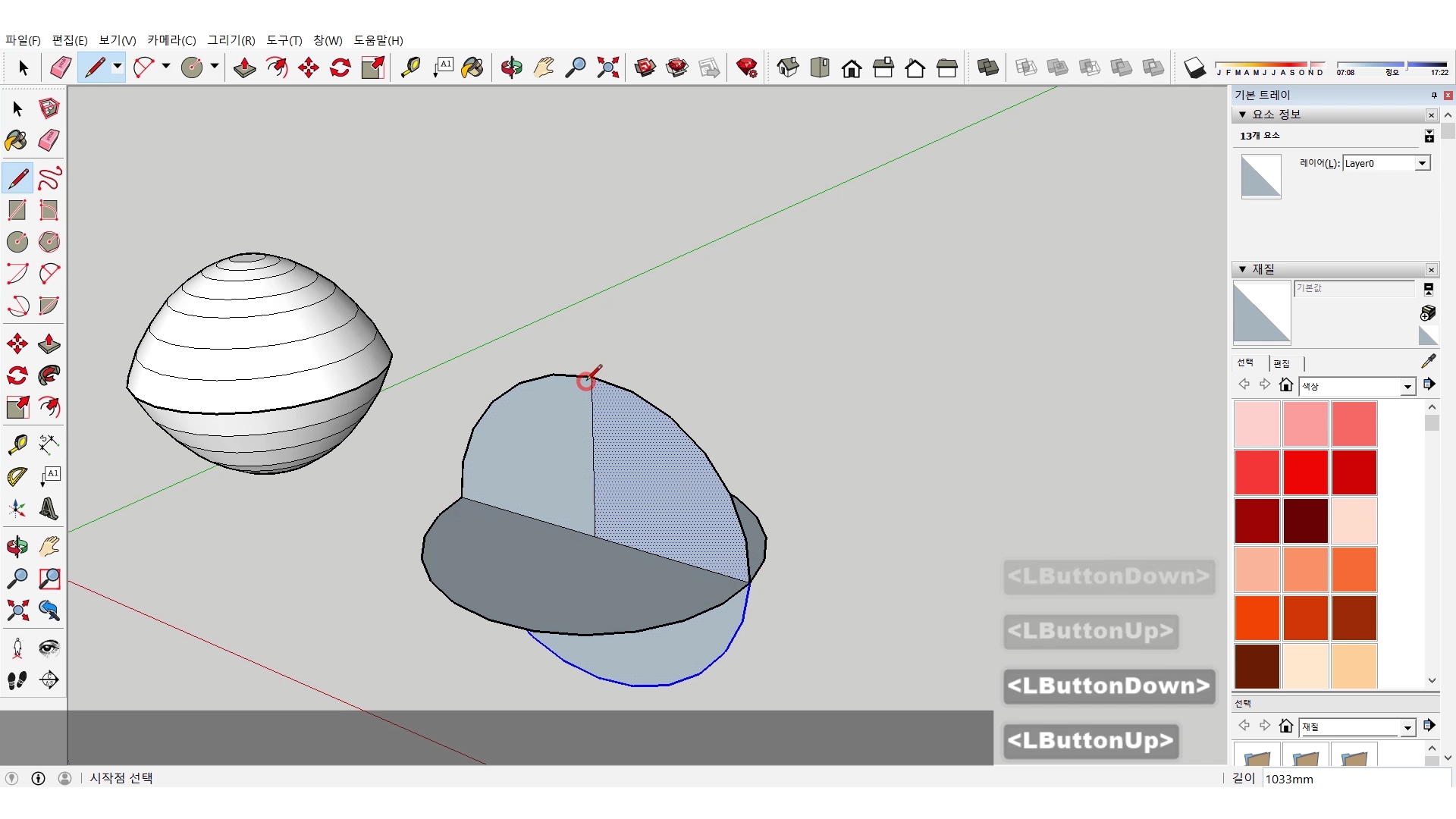Select the Push/Pull tool in top toolbar
The height and width of the screenshot is (819, 1456).
[x=244, y=67]
